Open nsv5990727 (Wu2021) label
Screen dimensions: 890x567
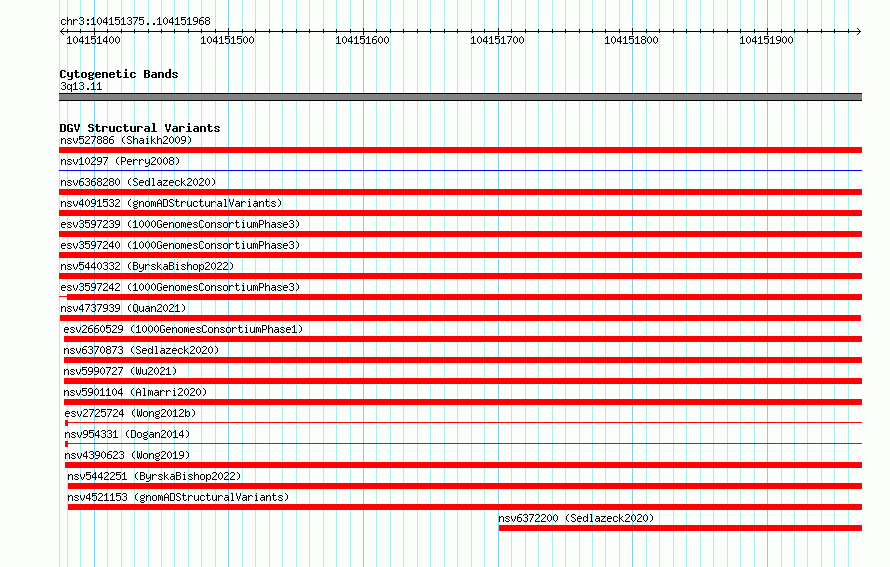[x=120, y=371]
